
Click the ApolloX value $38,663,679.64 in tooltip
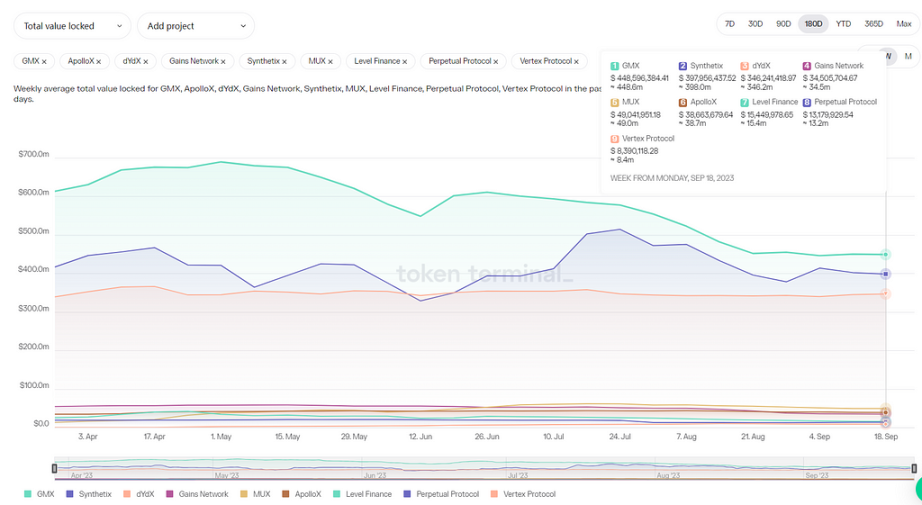click(x=706, y=115)
